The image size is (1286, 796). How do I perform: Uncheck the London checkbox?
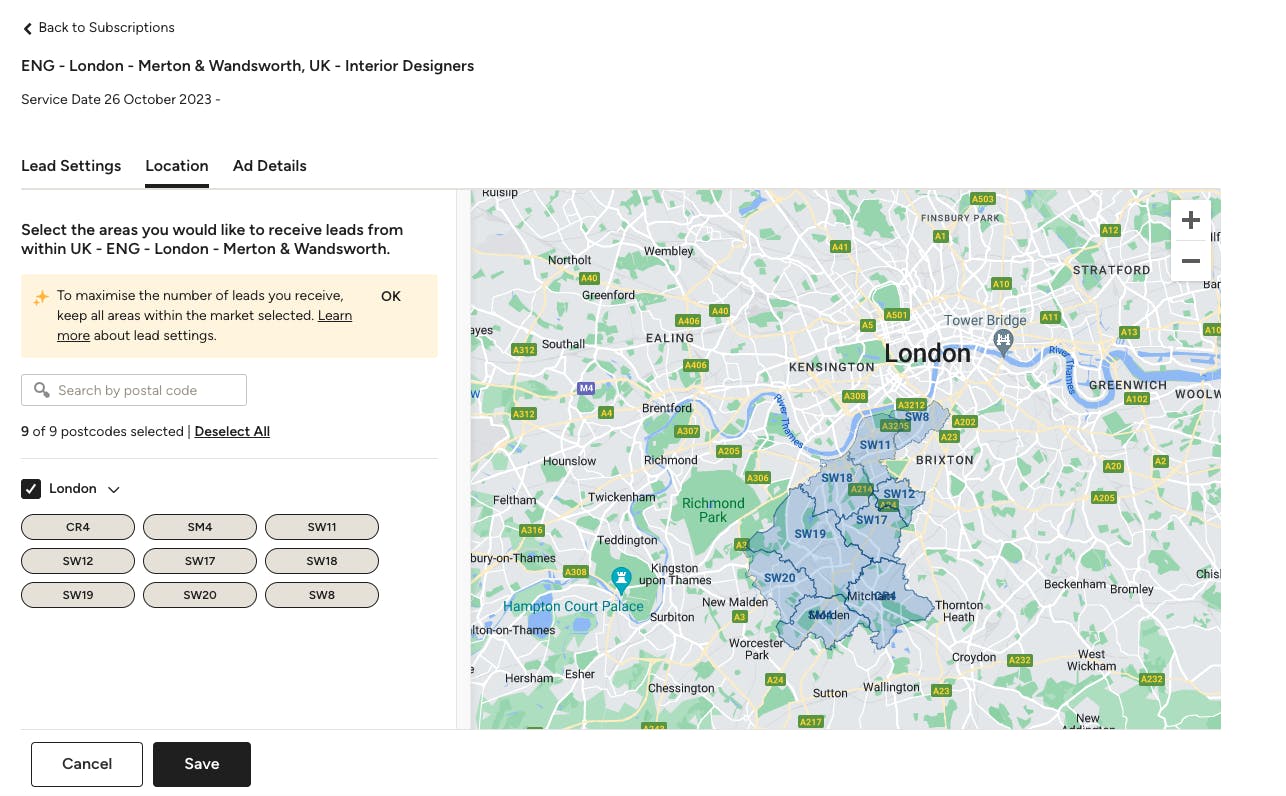click(31, 489)
